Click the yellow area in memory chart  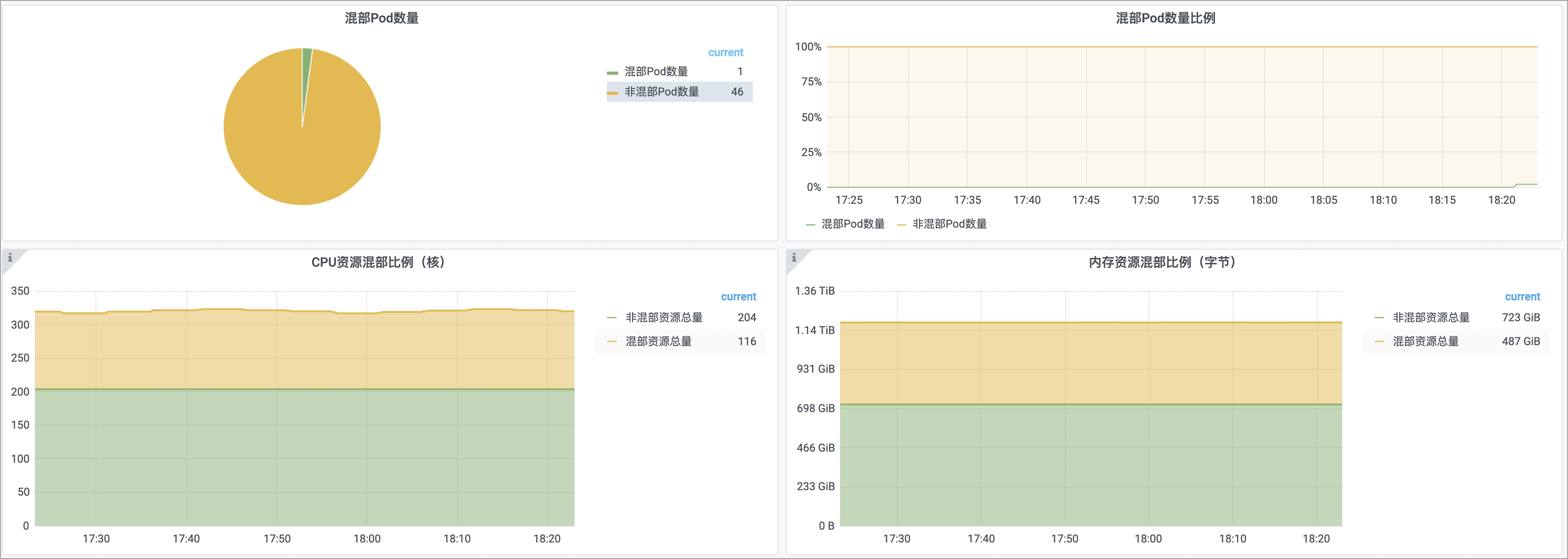(x=1091, y=363)
